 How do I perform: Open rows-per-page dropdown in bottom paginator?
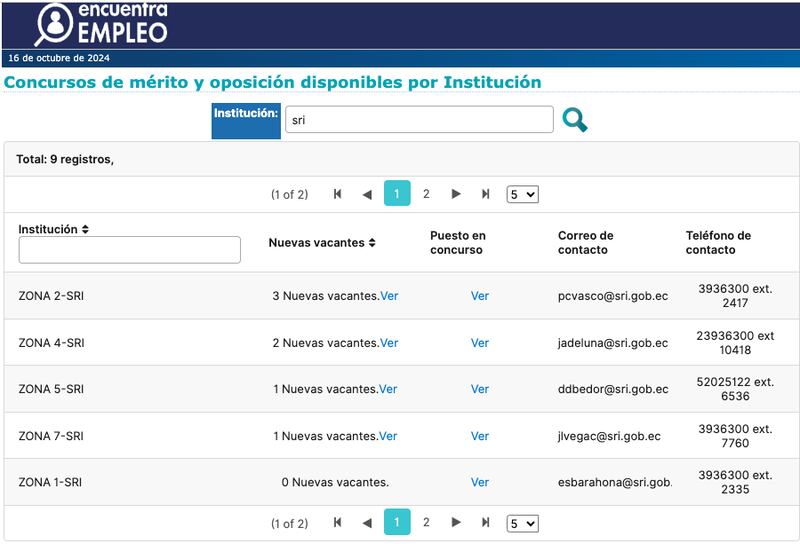(522, 524)
